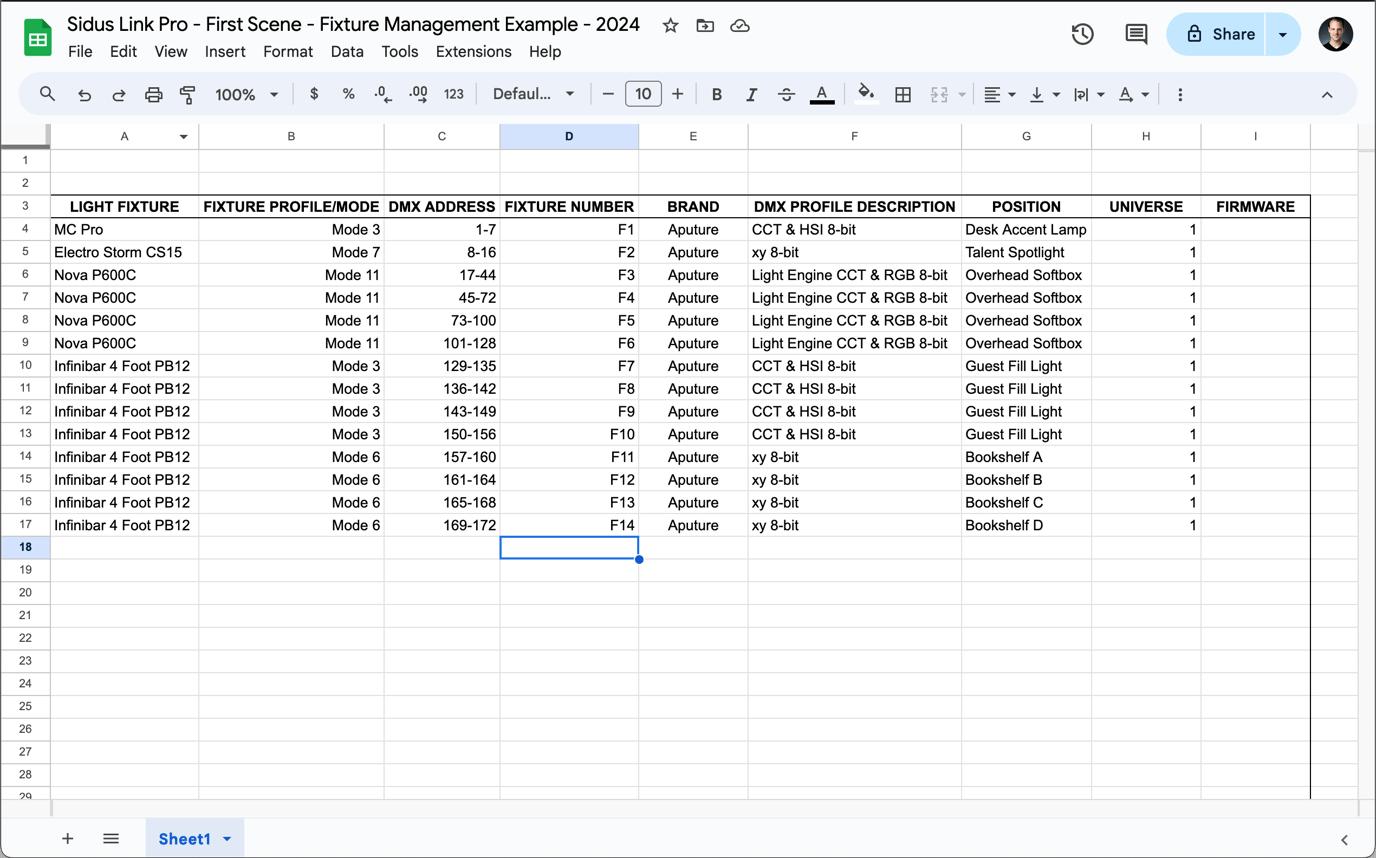
Task: Click the borders grid icon
Action: 902,94
